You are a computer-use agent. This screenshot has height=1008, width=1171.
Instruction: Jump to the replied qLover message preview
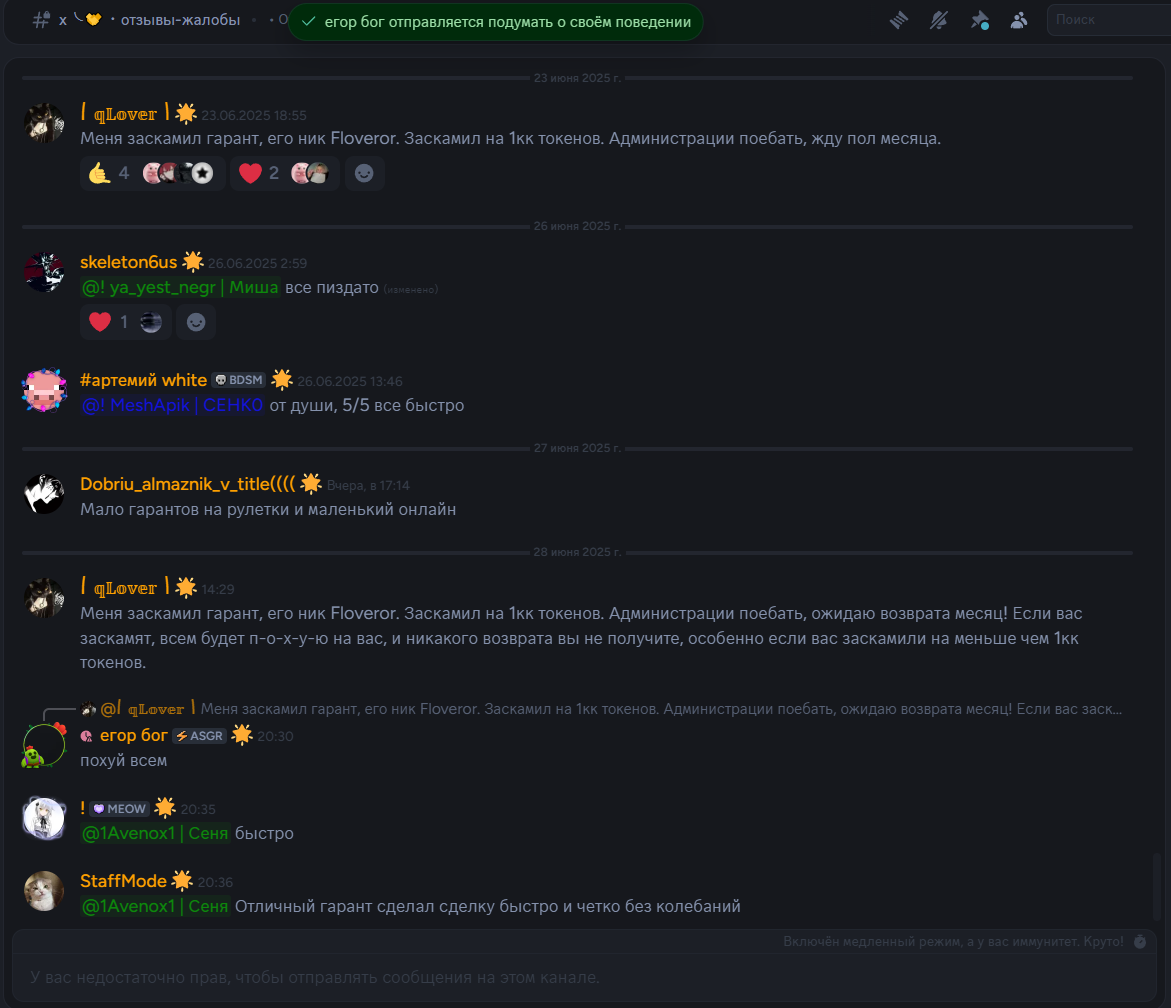coord(661,709)
